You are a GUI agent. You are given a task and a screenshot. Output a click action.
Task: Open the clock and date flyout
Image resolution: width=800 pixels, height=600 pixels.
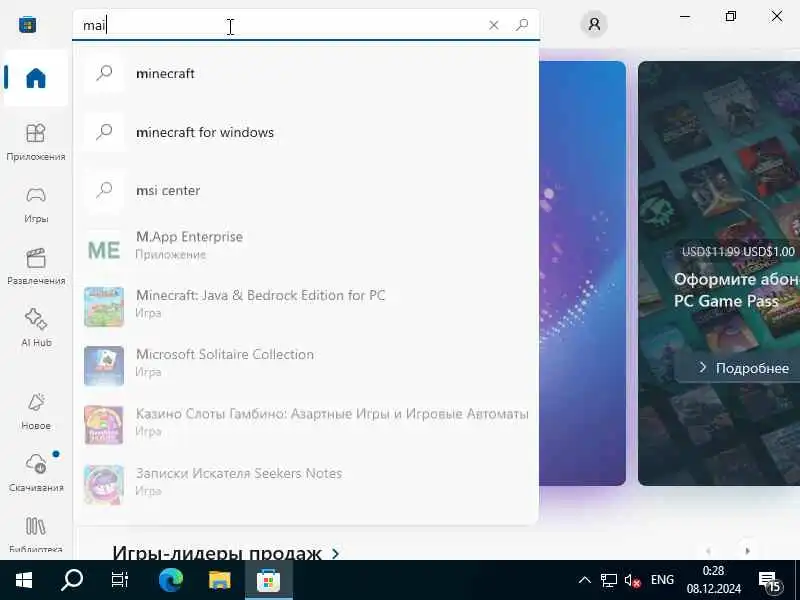pos(713,580)
